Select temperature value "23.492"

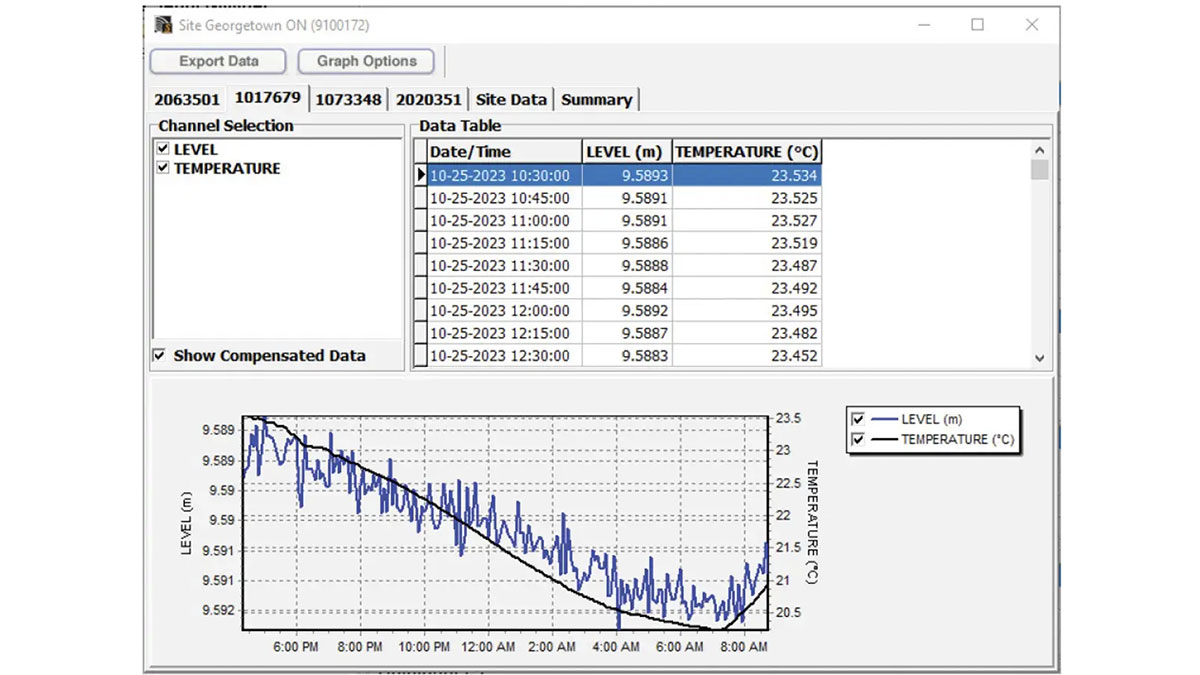coord(747,288)
